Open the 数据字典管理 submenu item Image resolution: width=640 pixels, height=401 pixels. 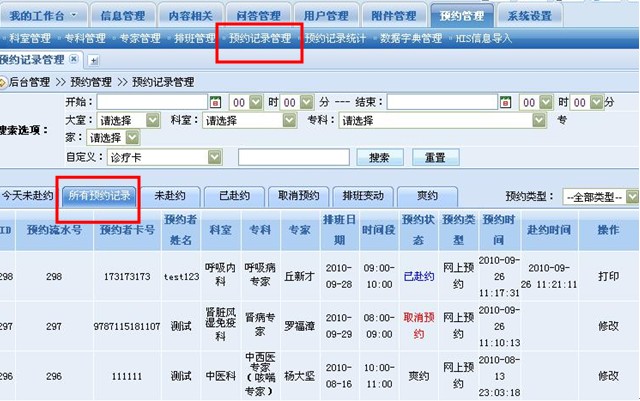411,38
